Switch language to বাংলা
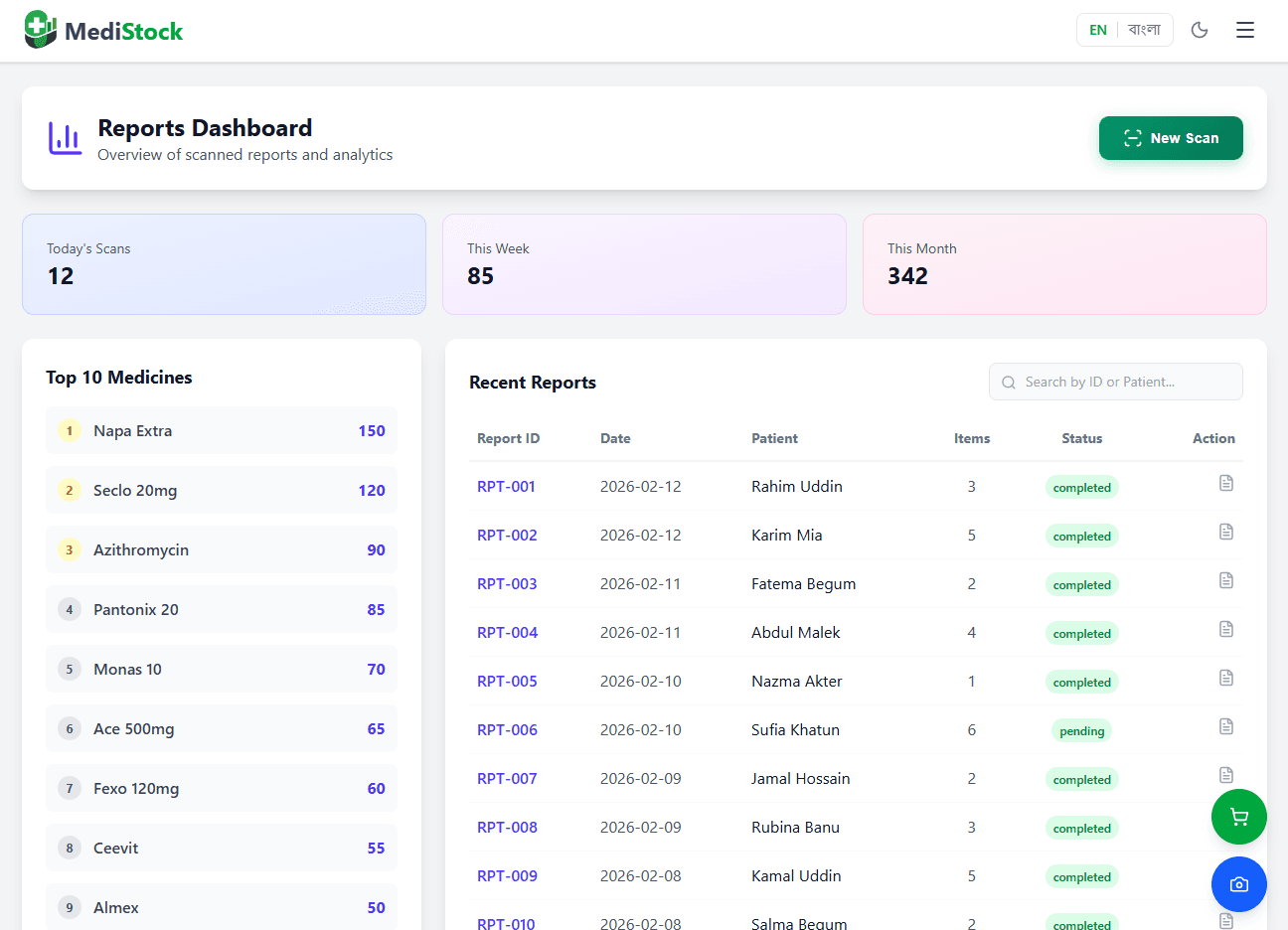This screenshot has height=930, width=1288. point(1144,30)
